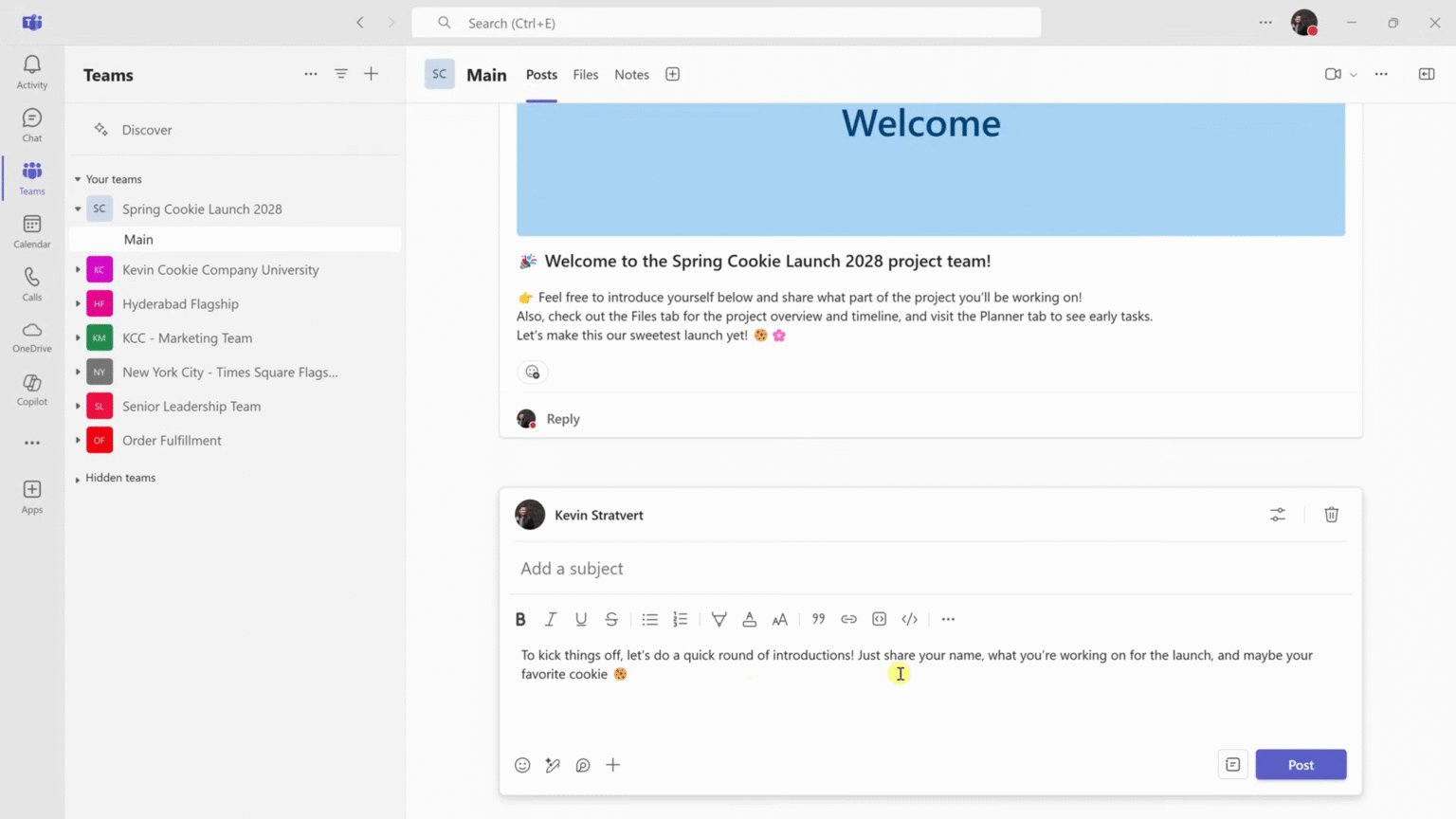Open the channel details pane
This screenshot has height=819, width=1456.
(x=1427, y=74)
